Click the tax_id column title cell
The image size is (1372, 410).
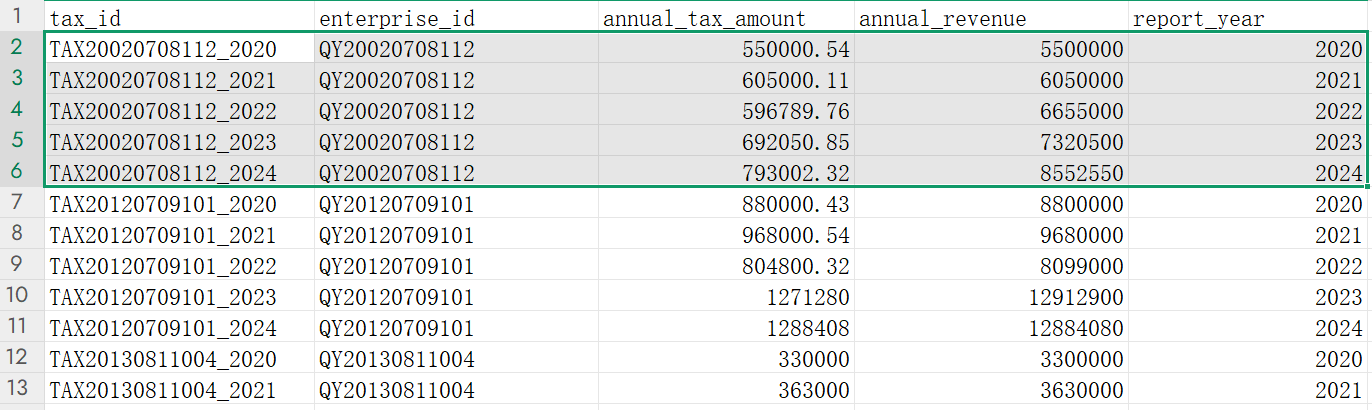[178, 18]
